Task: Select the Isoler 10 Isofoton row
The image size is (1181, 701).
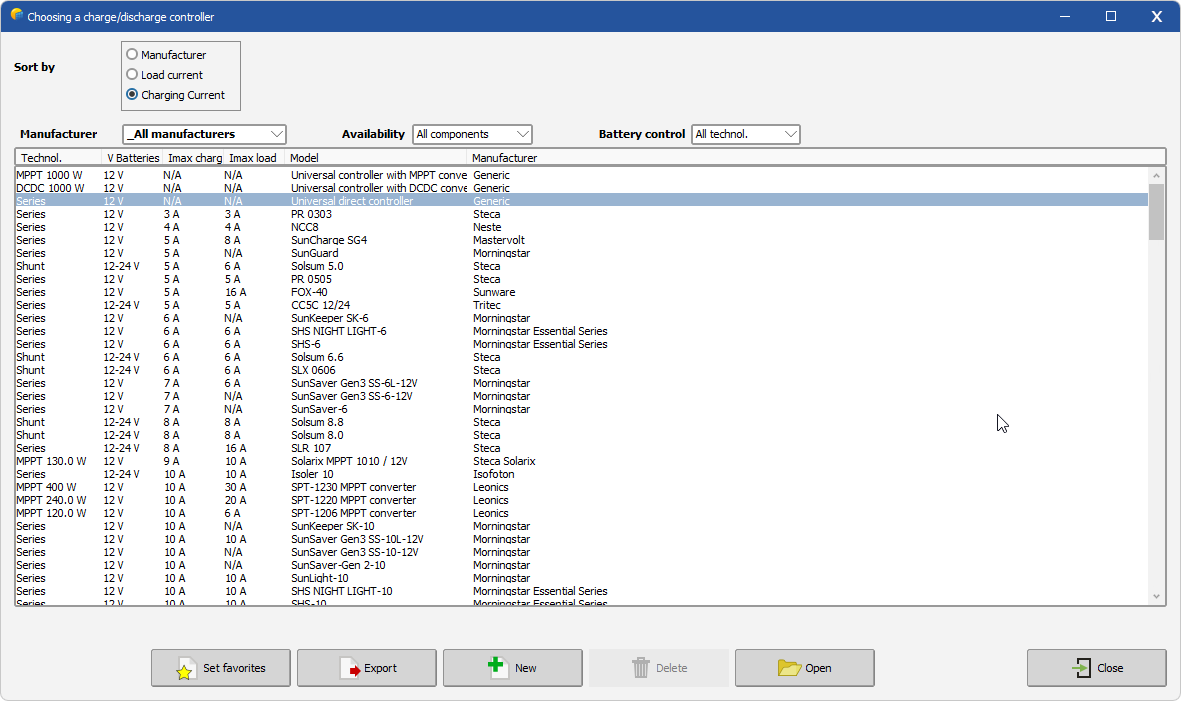Action: (x=581, y=474)
